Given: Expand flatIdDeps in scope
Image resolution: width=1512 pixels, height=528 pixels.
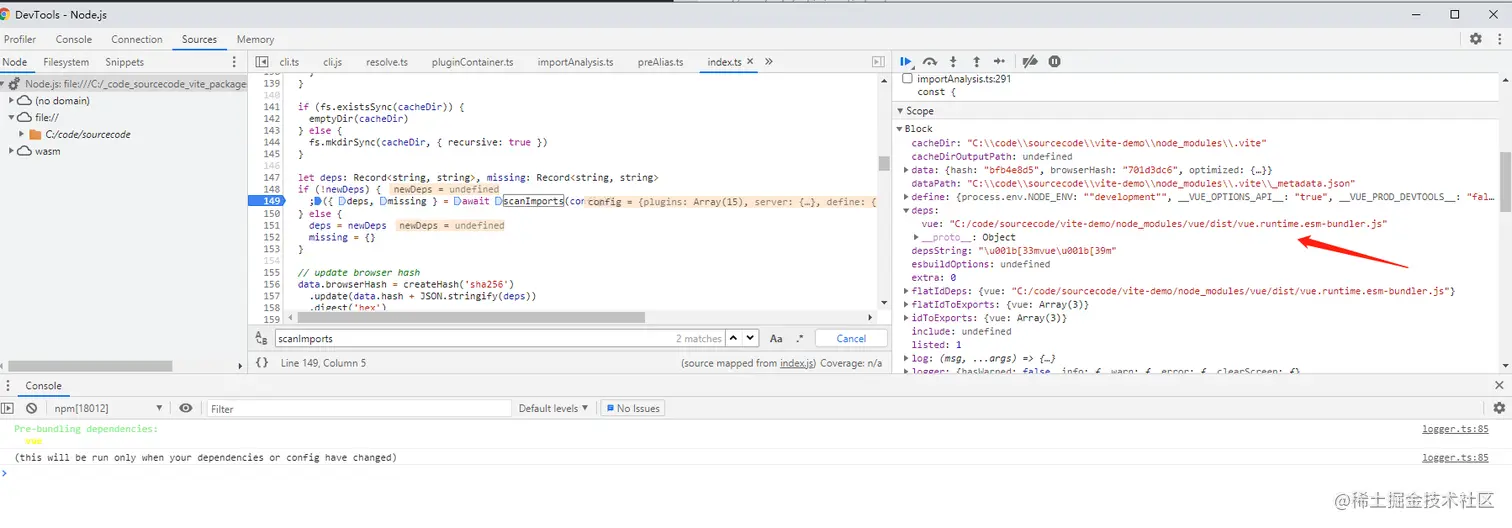Looking at the screenshot, I should tap(907, 291).
